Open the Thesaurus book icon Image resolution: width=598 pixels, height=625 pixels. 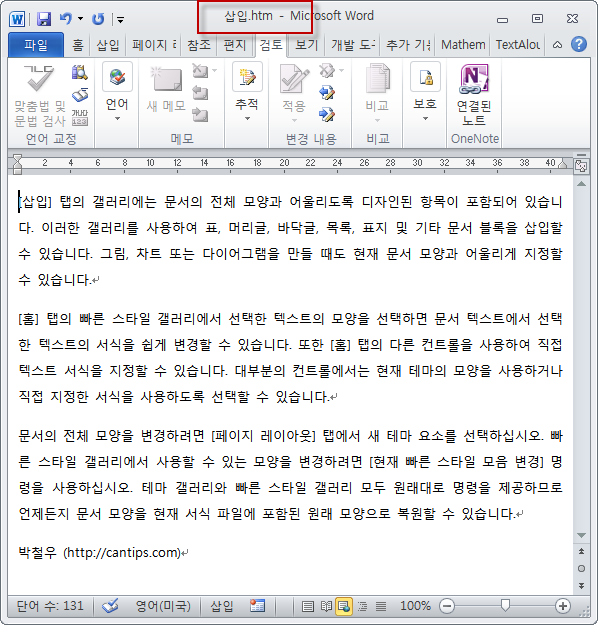(80, 95)
